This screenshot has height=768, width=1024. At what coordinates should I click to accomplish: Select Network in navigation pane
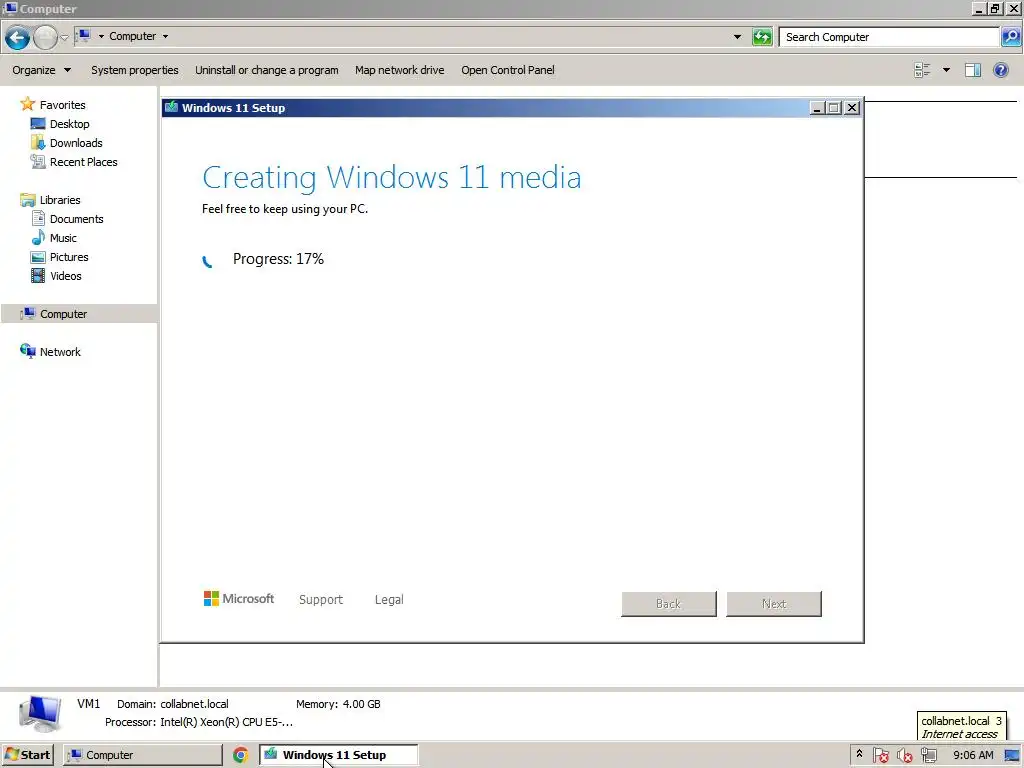point(60,351)
